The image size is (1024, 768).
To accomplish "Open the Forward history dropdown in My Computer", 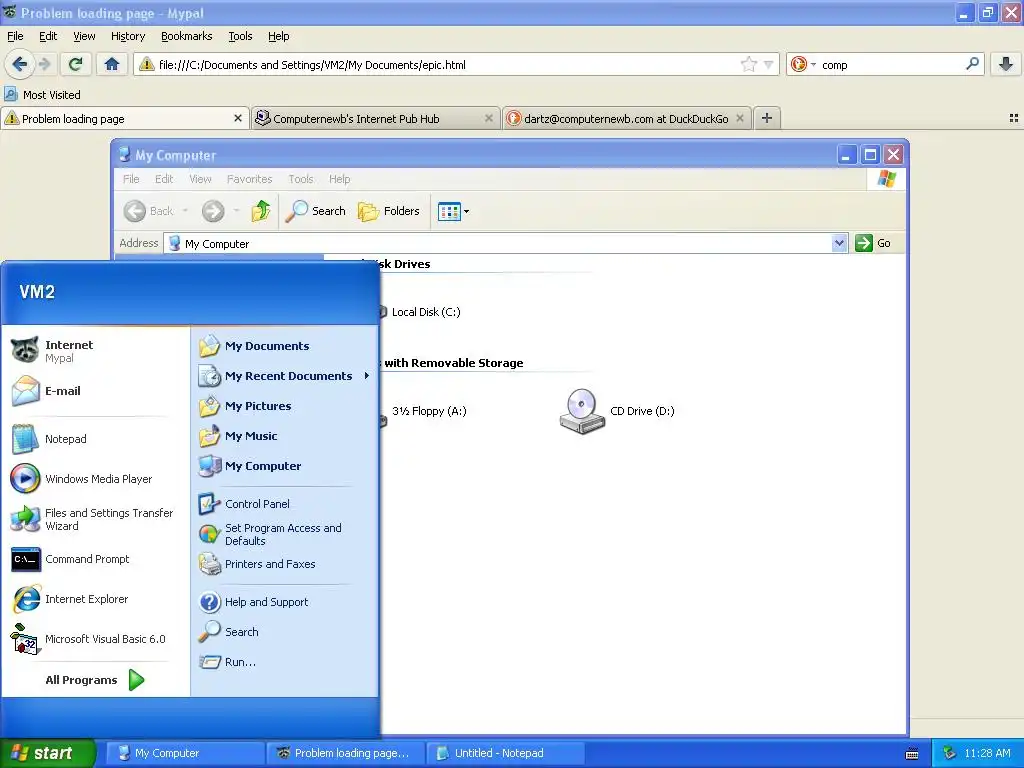I will click(x=236, y=211).
